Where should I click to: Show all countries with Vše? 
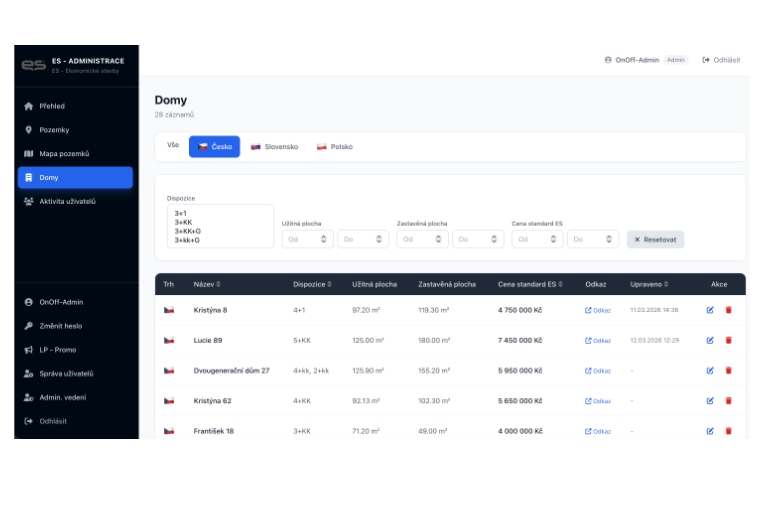tap(173, 146)
